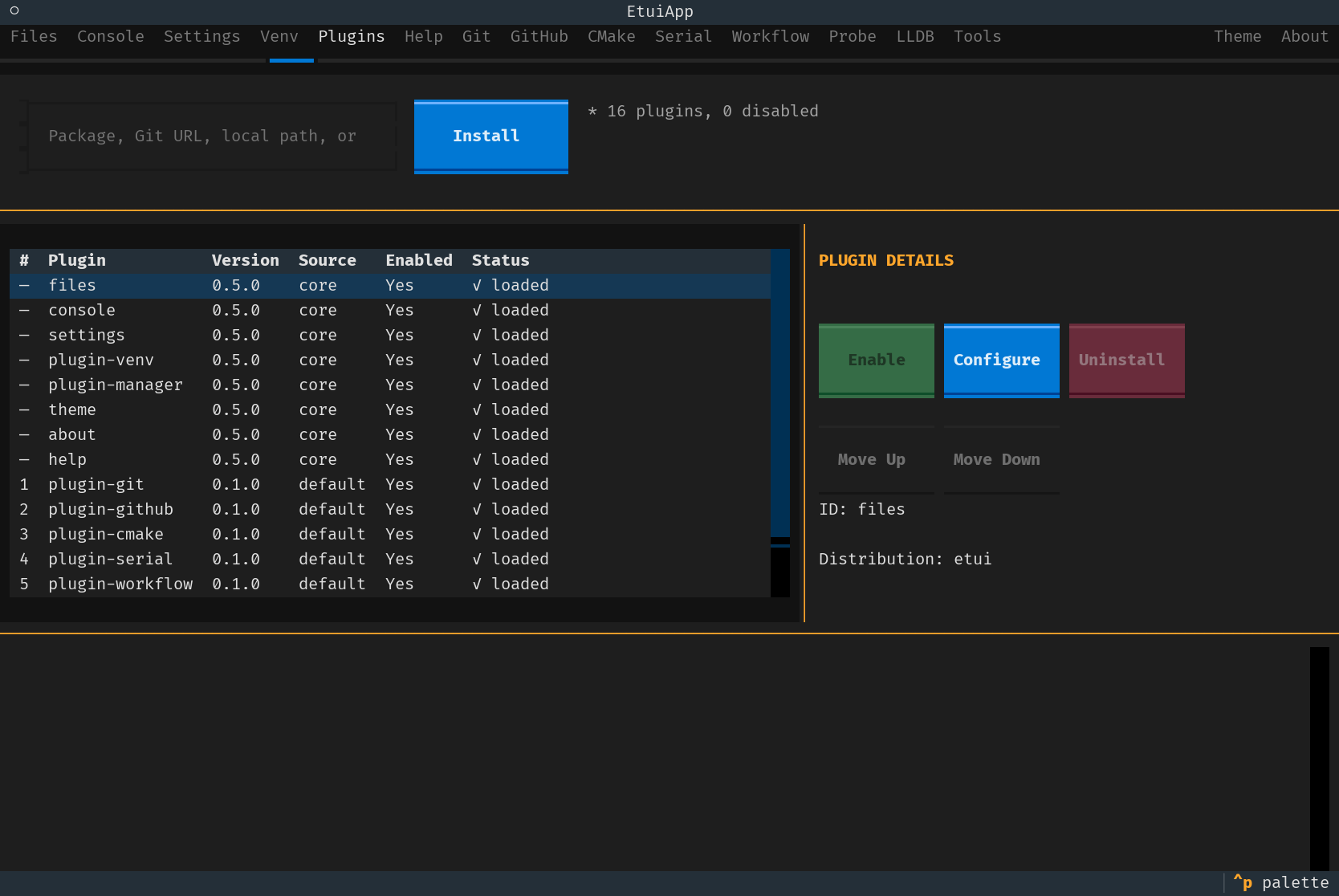
Task: Select the help plugin row
Action: [x=390, y=460]
